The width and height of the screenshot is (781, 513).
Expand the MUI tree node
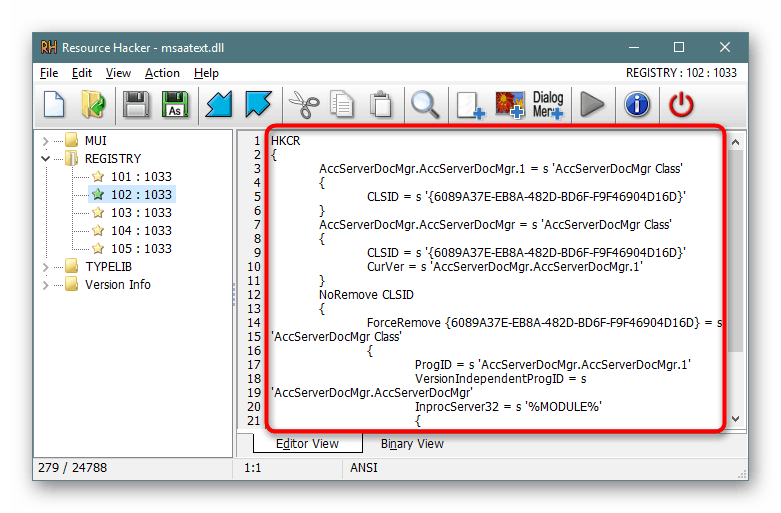[45, 141]
